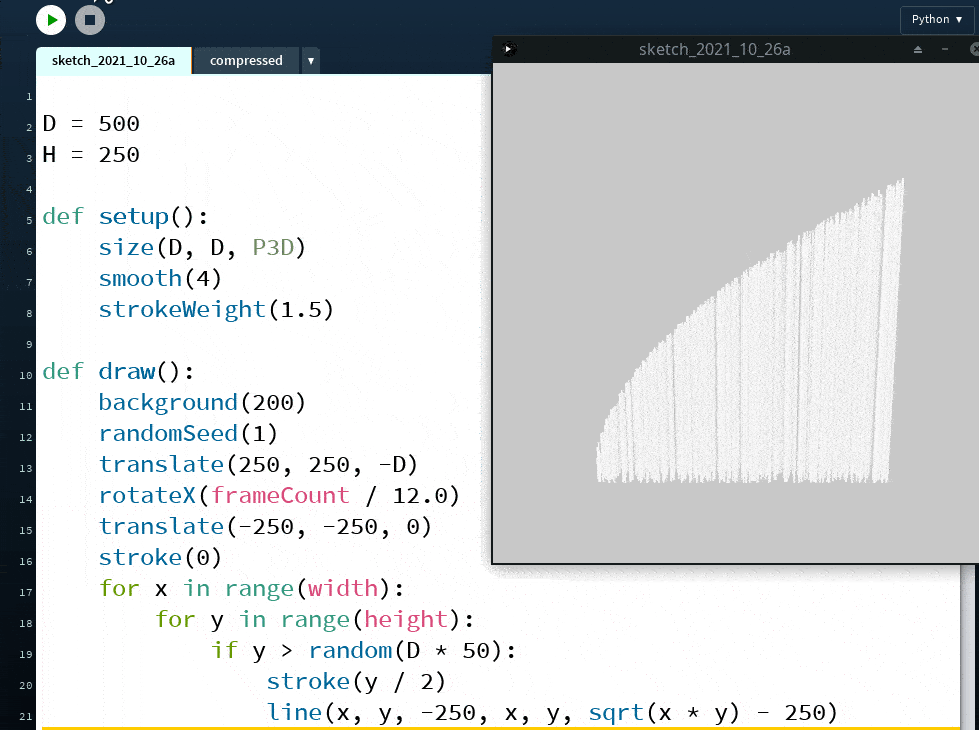Viewport: 979px width, 730px height.
Task: Switch to the compressed tab
Action: [246, 61]
